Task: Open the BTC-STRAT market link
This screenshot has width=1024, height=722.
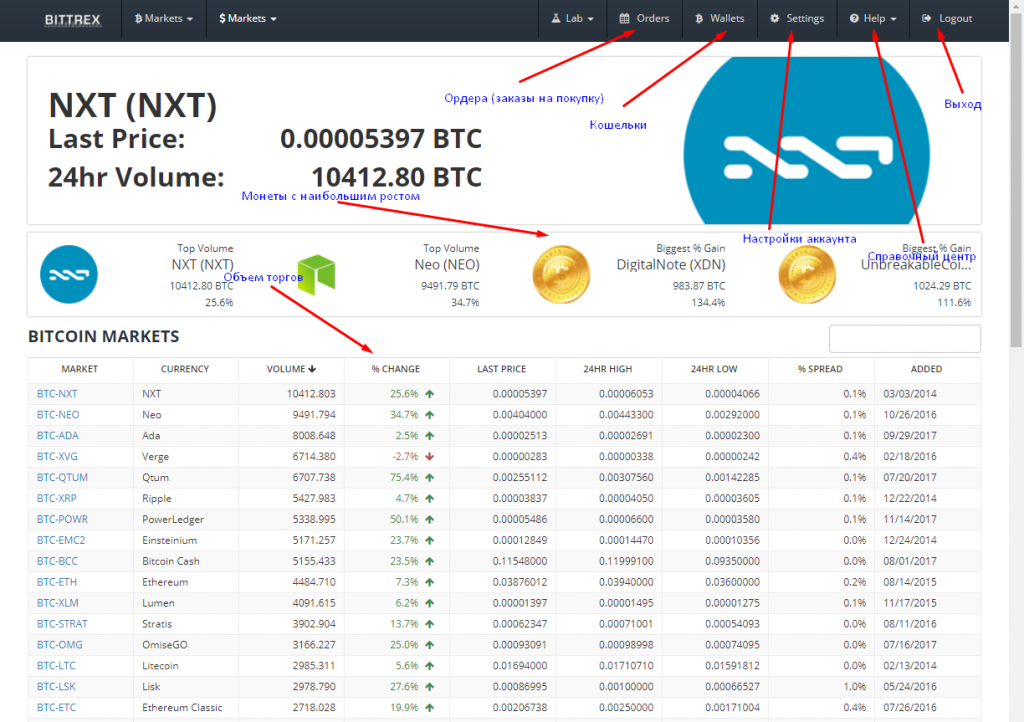Action: (x=62, y=623)
